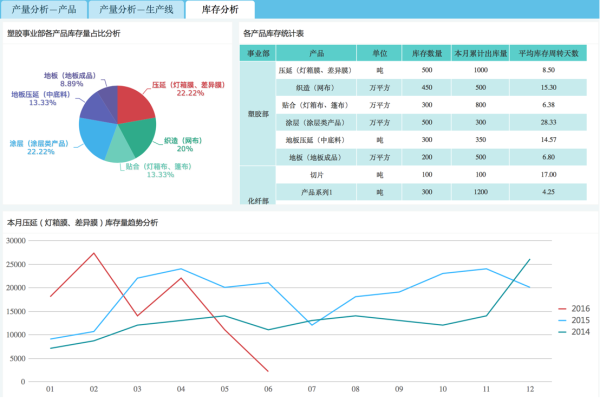Click turnover days value 17.00
Screen dimensions: 600x402
coord(548,174)
